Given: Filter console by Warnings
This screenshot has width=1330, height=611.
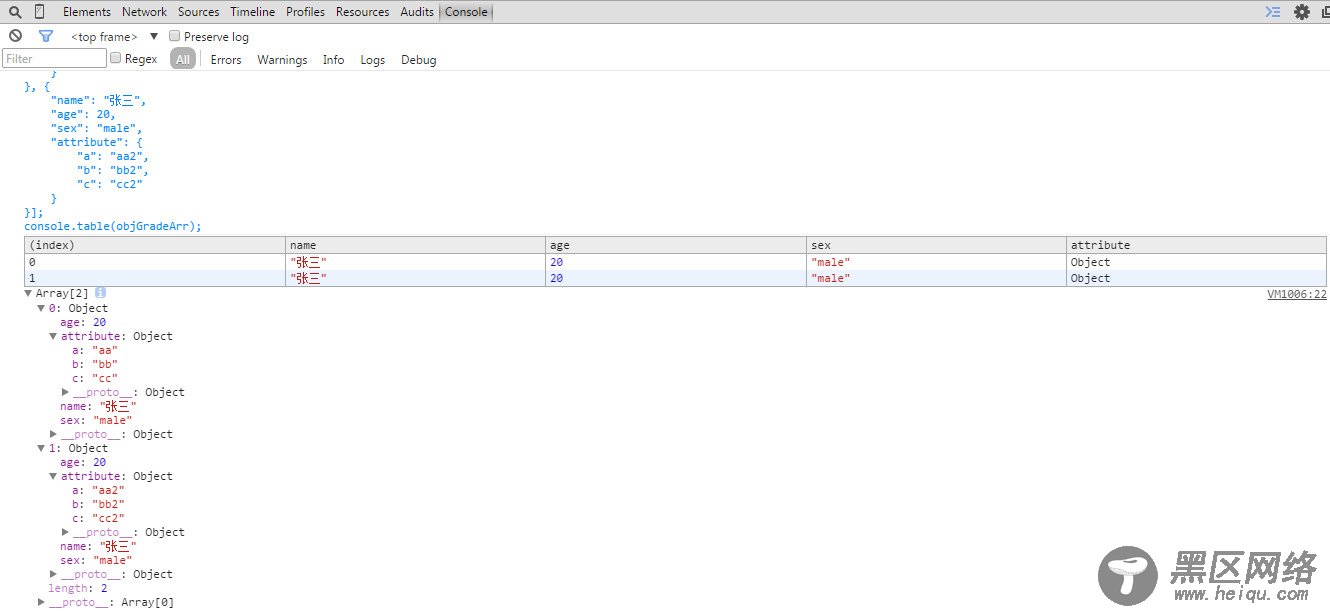Looking at the screenshot, I should 282,60.
